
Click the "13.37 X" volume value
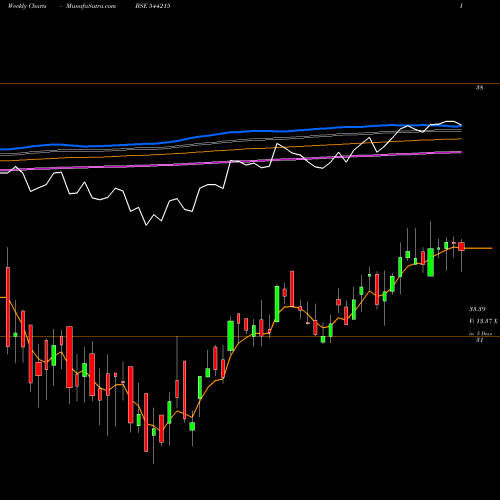click(x=487, y=321)
